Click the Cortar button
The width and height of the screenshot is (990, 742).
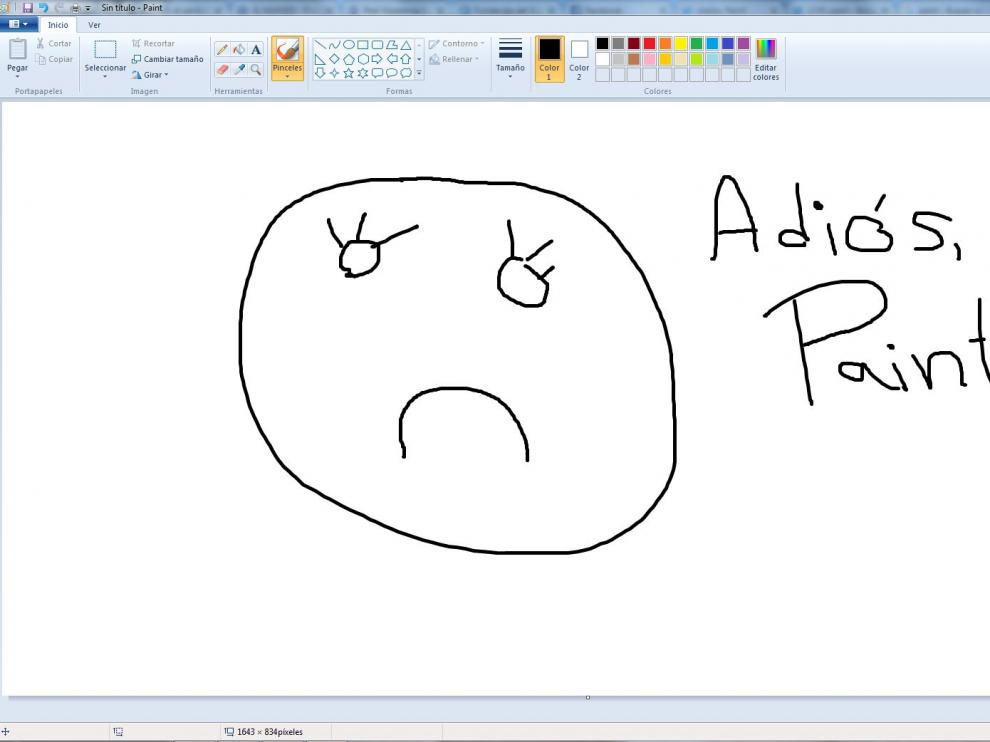[54, 44]
